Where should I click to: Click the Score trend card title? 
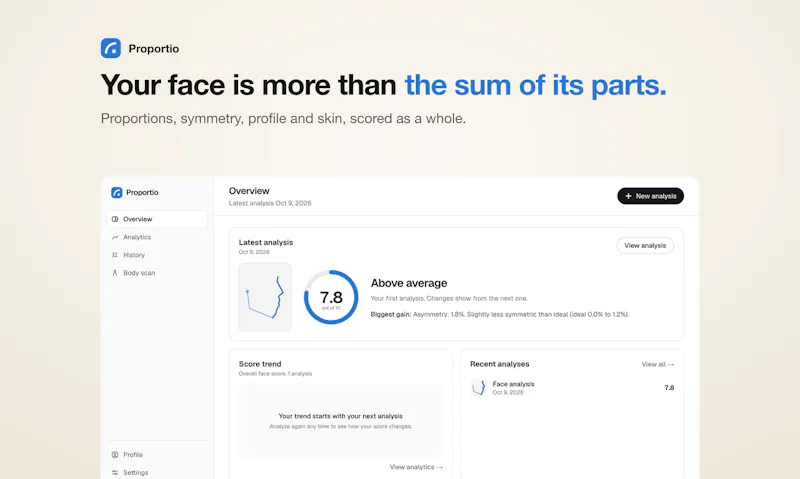[x=260, y=364]
